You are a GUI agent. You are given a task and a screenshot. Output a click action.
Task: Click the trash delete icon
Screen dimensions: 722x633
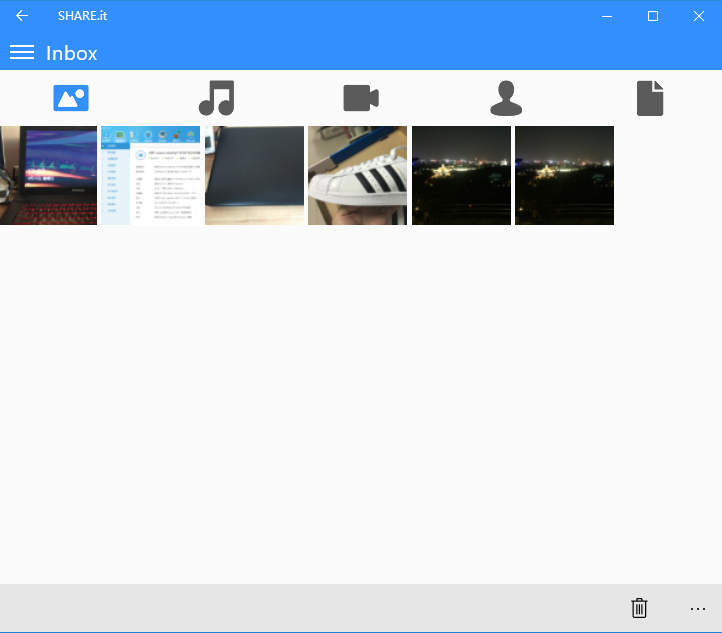639,608
